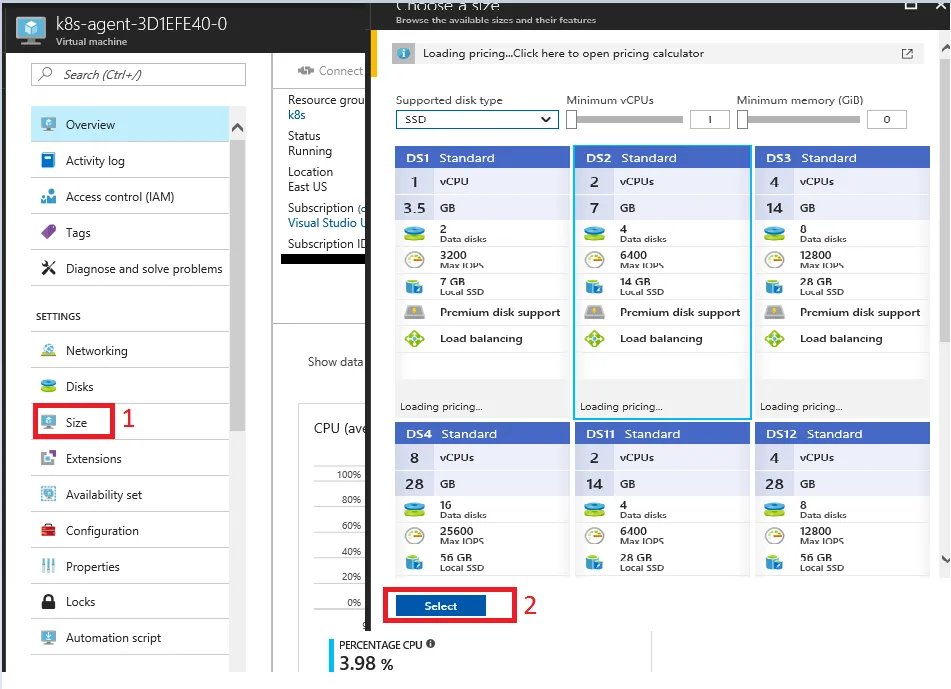Image resolution: width=951 pixels, height=689 pixels.
Task: Click the Minimum vCPUs slider handle
Action: pyautogui.click(x=571, y=119)
